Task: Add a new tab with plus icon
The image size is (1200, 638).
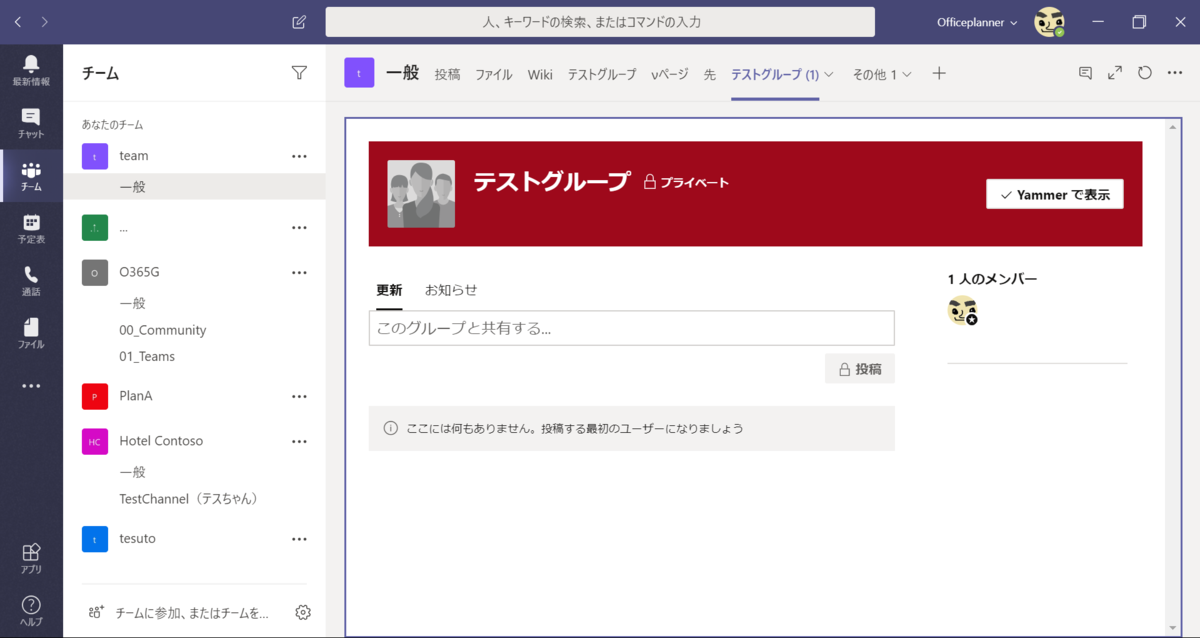Action: coord(939,73)
